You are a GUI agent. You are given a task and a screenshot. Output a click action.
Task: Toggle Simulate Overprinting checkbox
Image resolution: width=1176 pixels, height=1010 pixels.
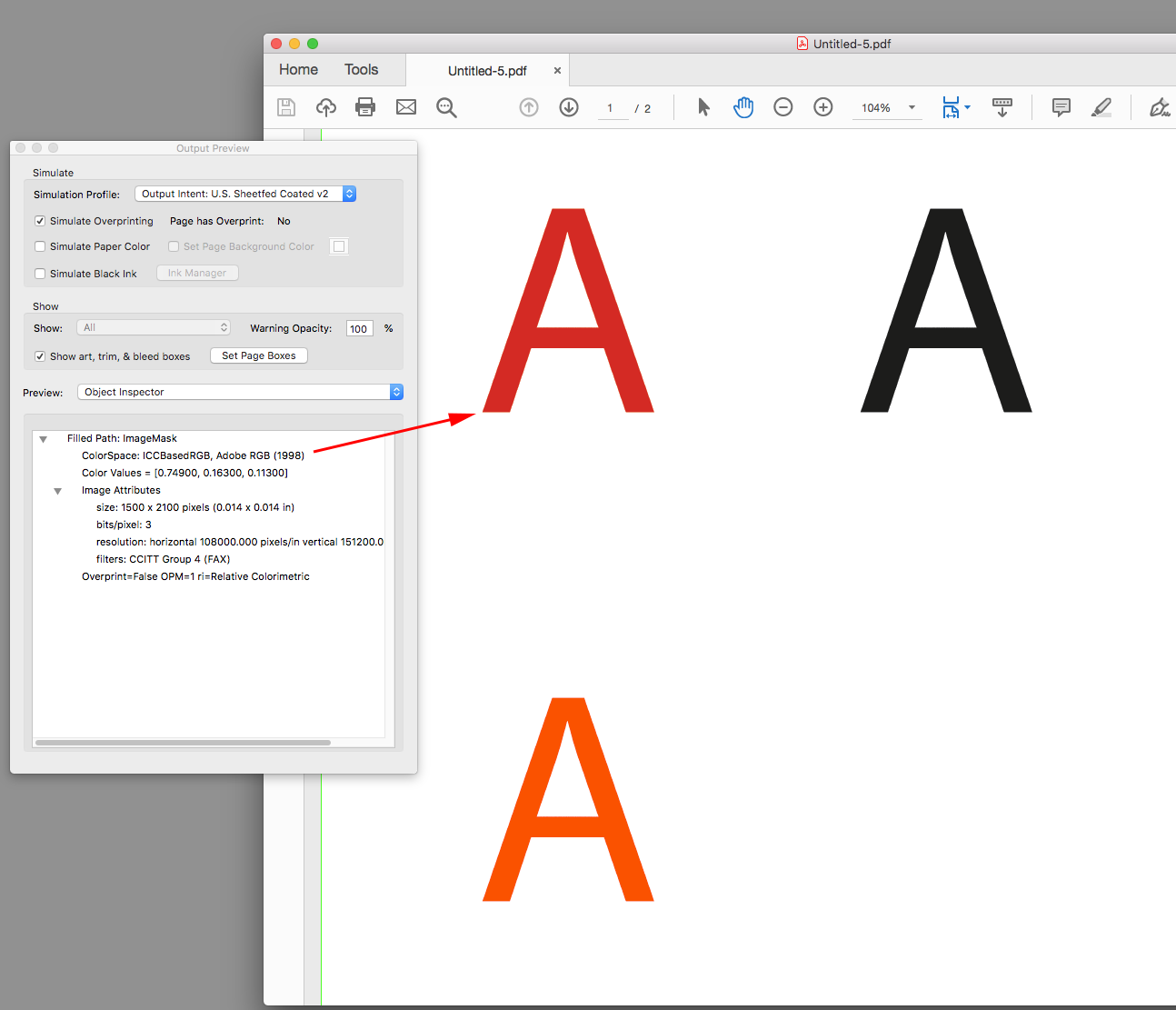[40, 221]
